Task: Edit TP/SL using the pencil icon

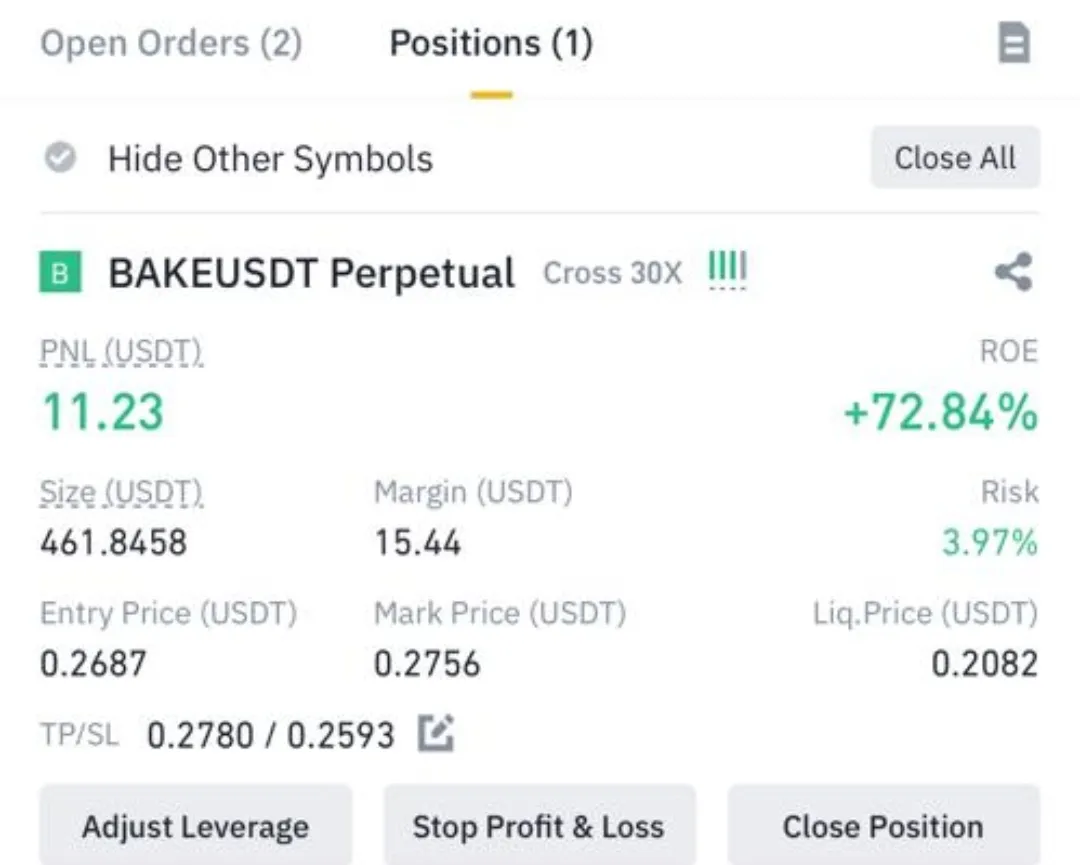Action: [436, 733]
